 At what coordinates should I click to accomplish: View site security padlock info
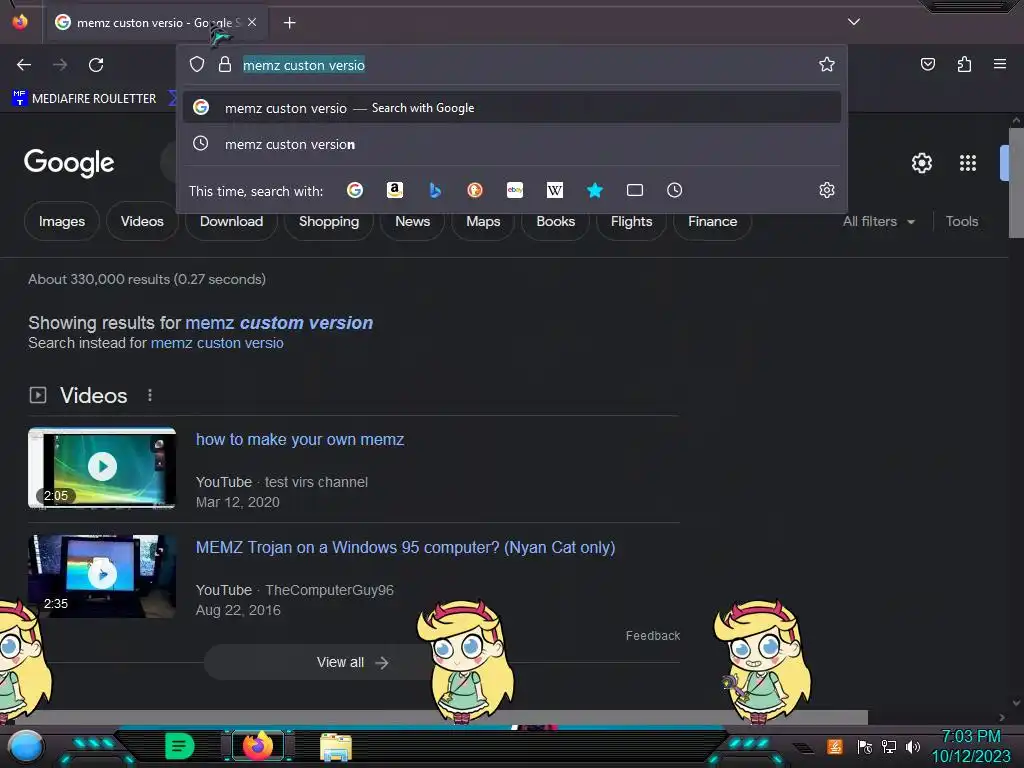click(225, 64)
